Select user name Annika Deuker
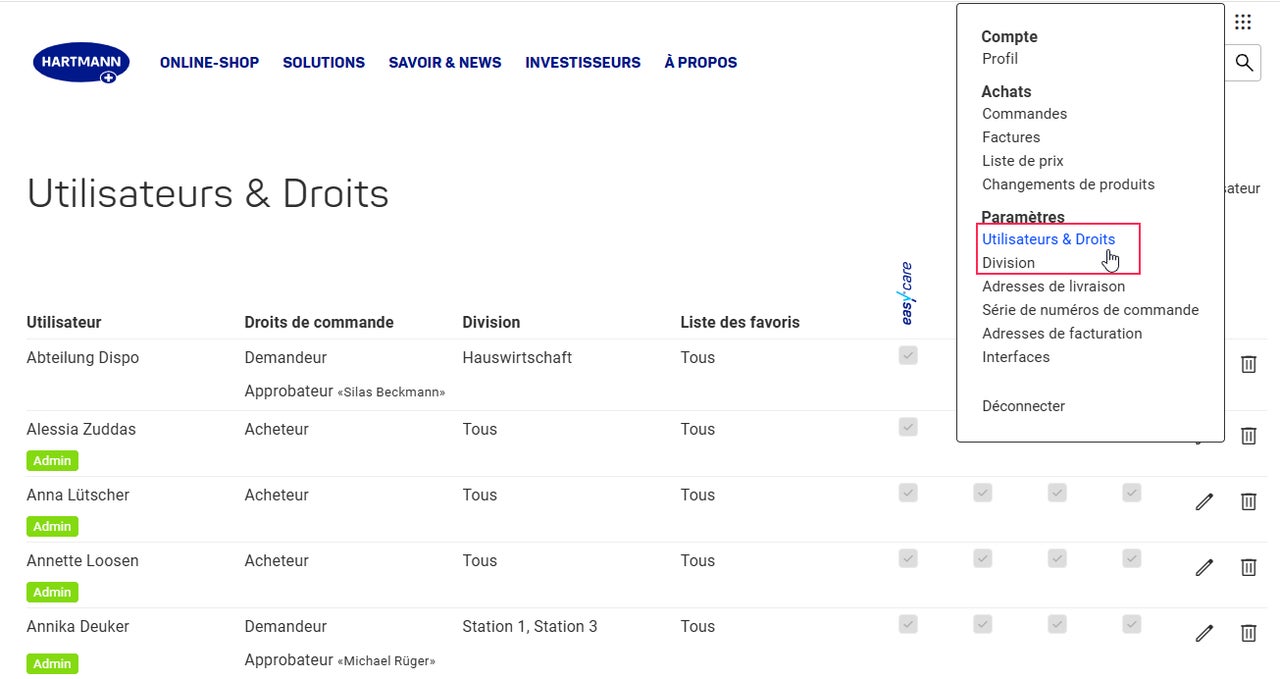1280x679 pixels. [x=78, y=626]
